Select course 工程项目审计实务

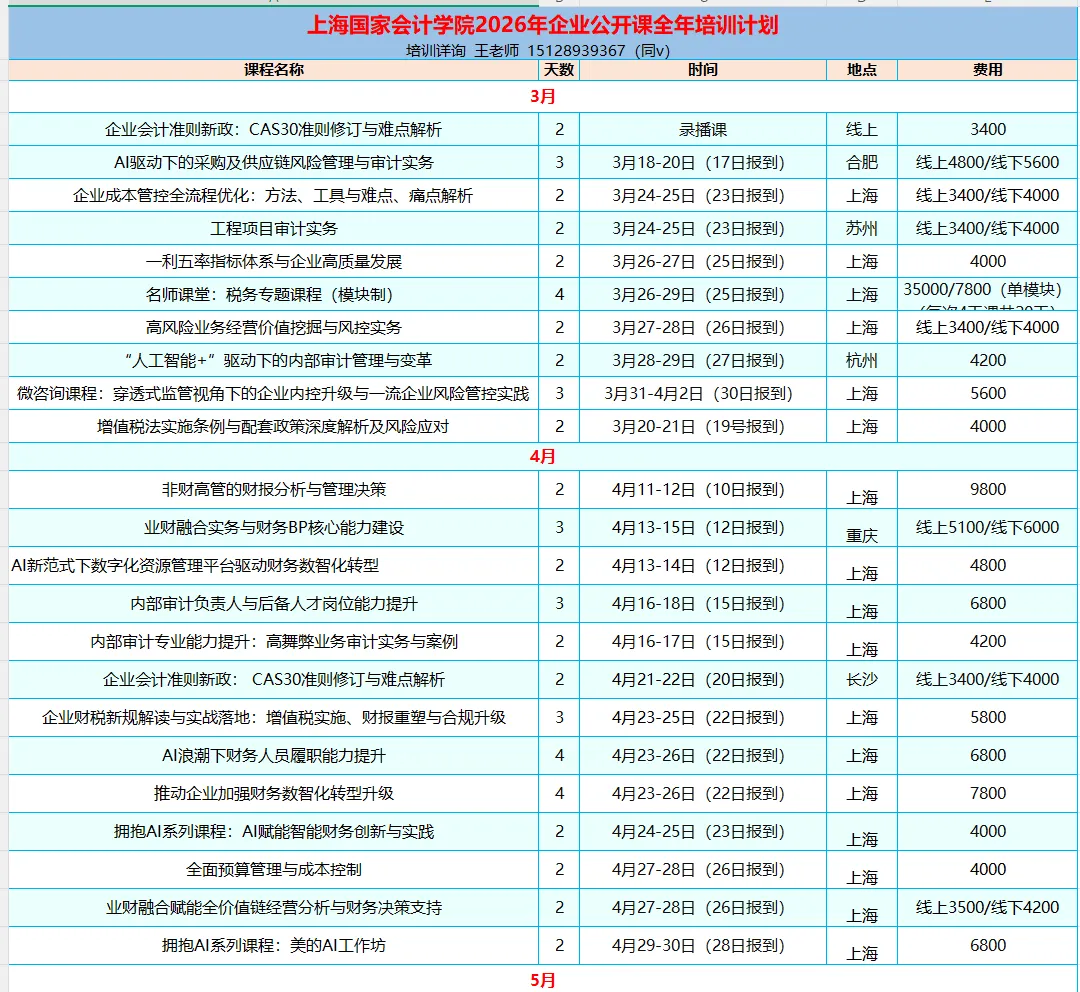click(x=273, y=229)
